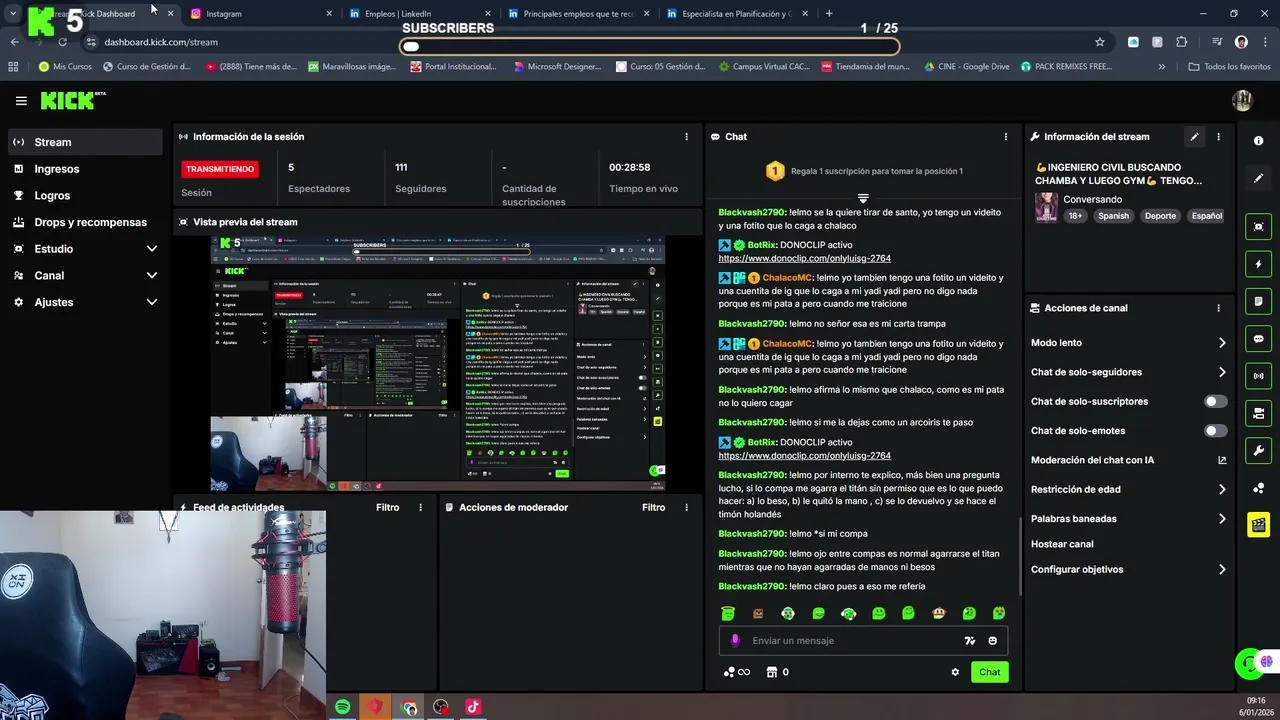This screenshot has width=1280, height=720.
Task: Toggle Chat de solo-suscriptores switch
Action: tap(1215, 401)
